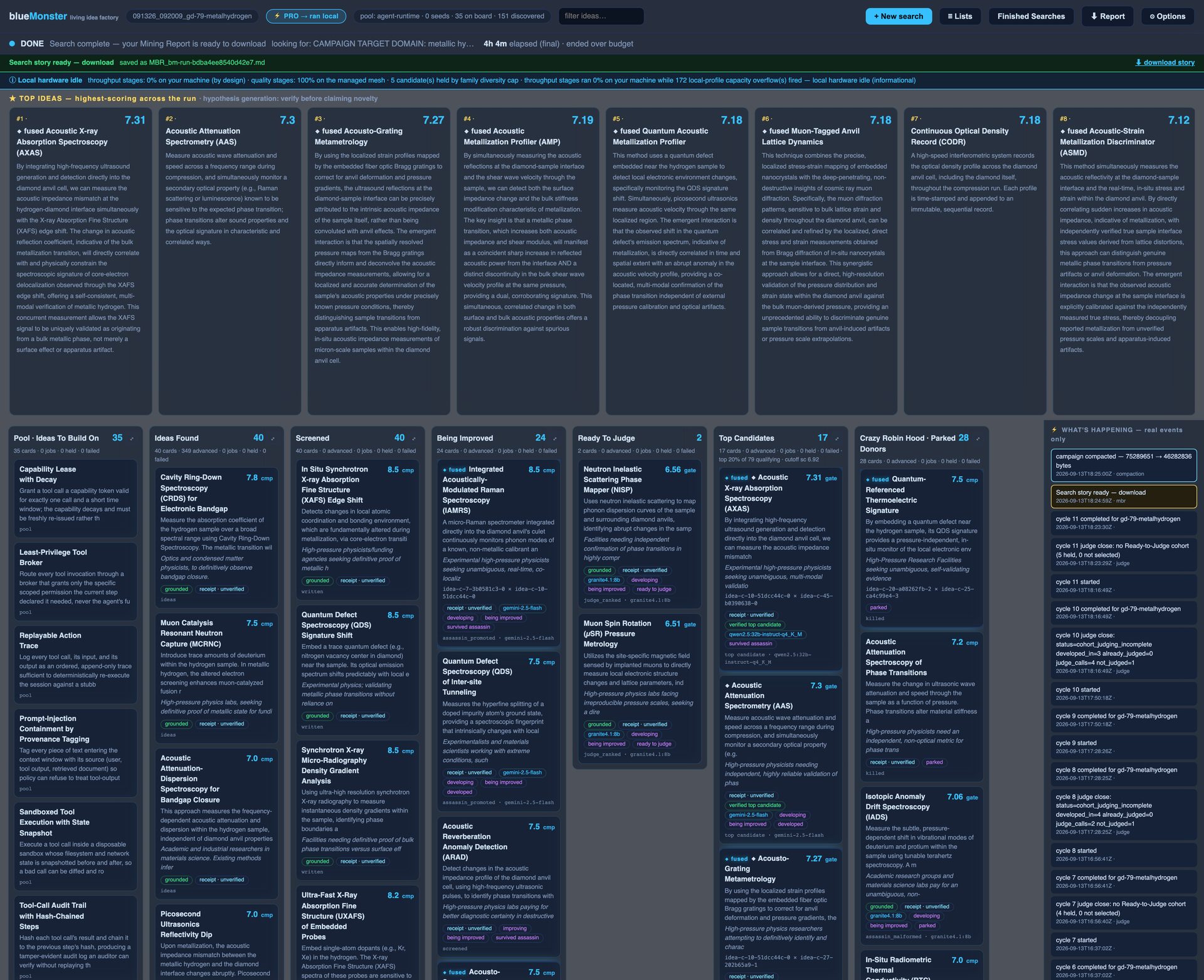Open the Options settings
Viewport: 1204px width, 980px height.
1167,16
